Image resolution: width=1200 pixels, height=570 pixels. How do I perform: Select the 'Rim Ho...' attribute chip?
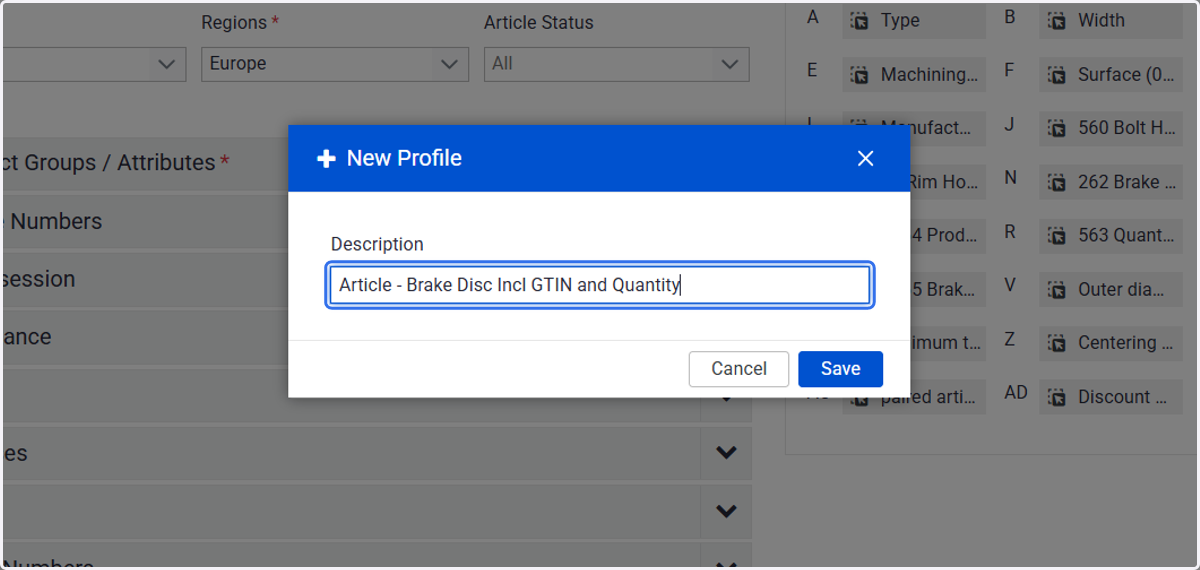coord(946,182)
